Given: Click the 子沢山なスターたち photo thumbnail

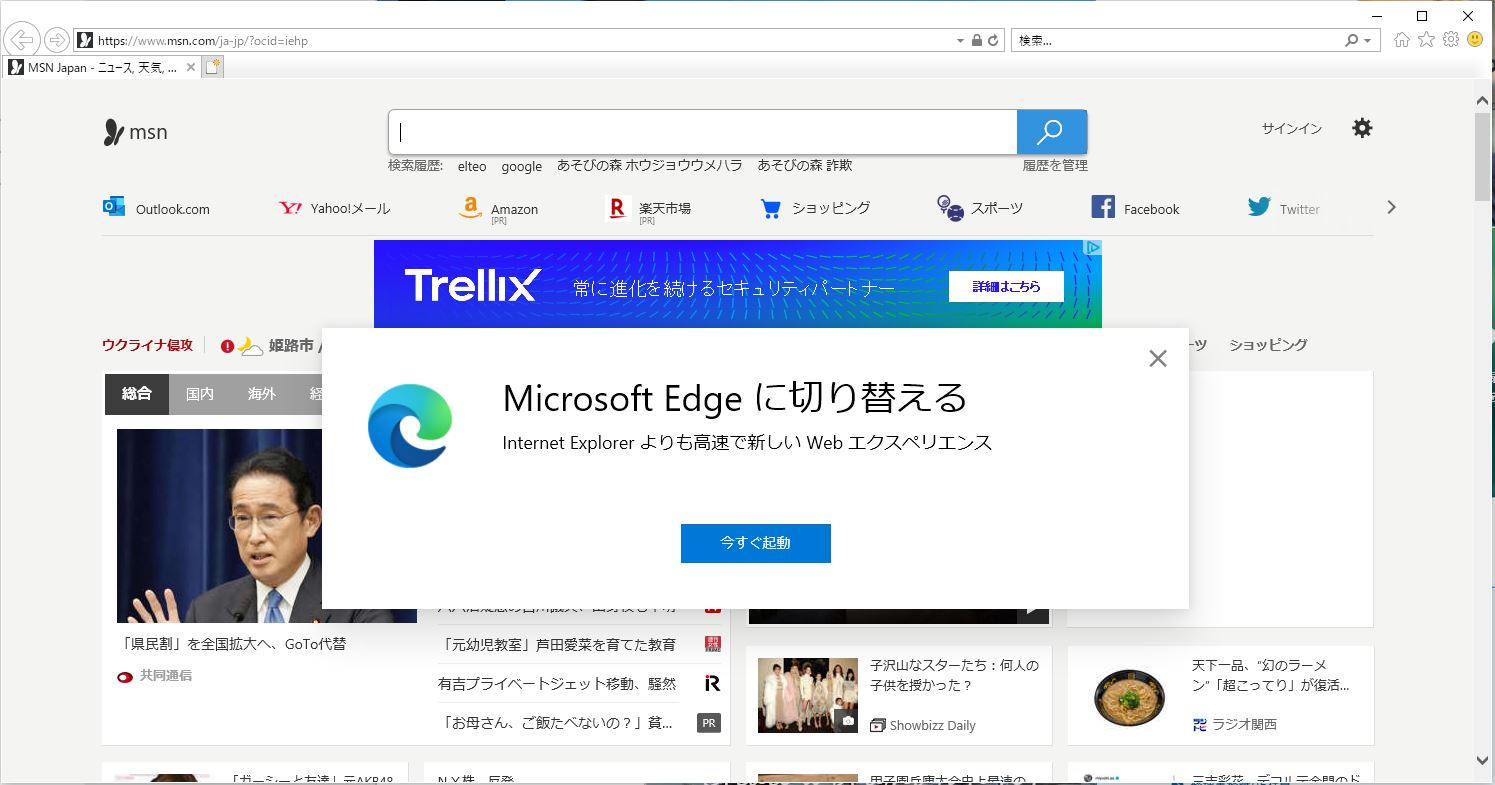Looking at the screenshot, I should [x=808, y=695].
